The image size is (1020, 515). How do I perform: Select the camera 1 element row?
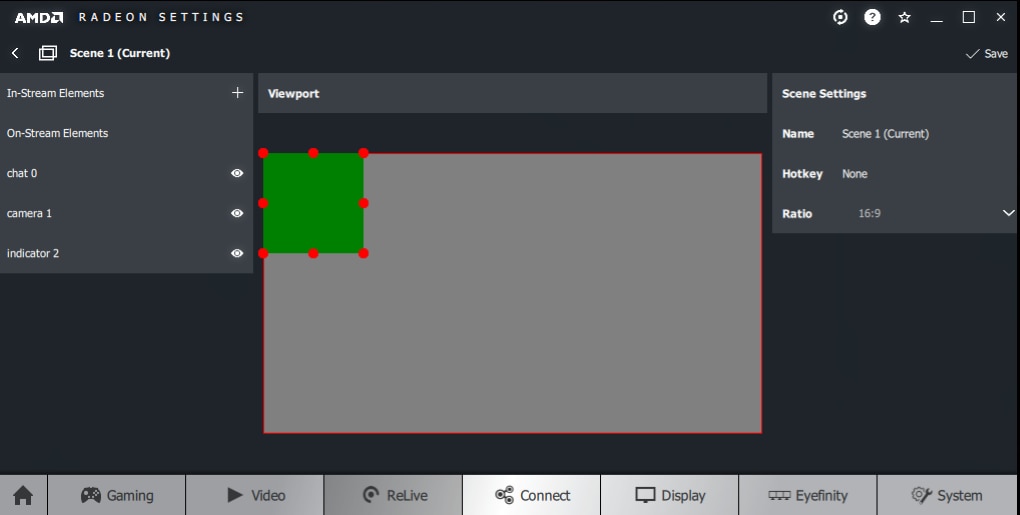[x=126, y=213]
